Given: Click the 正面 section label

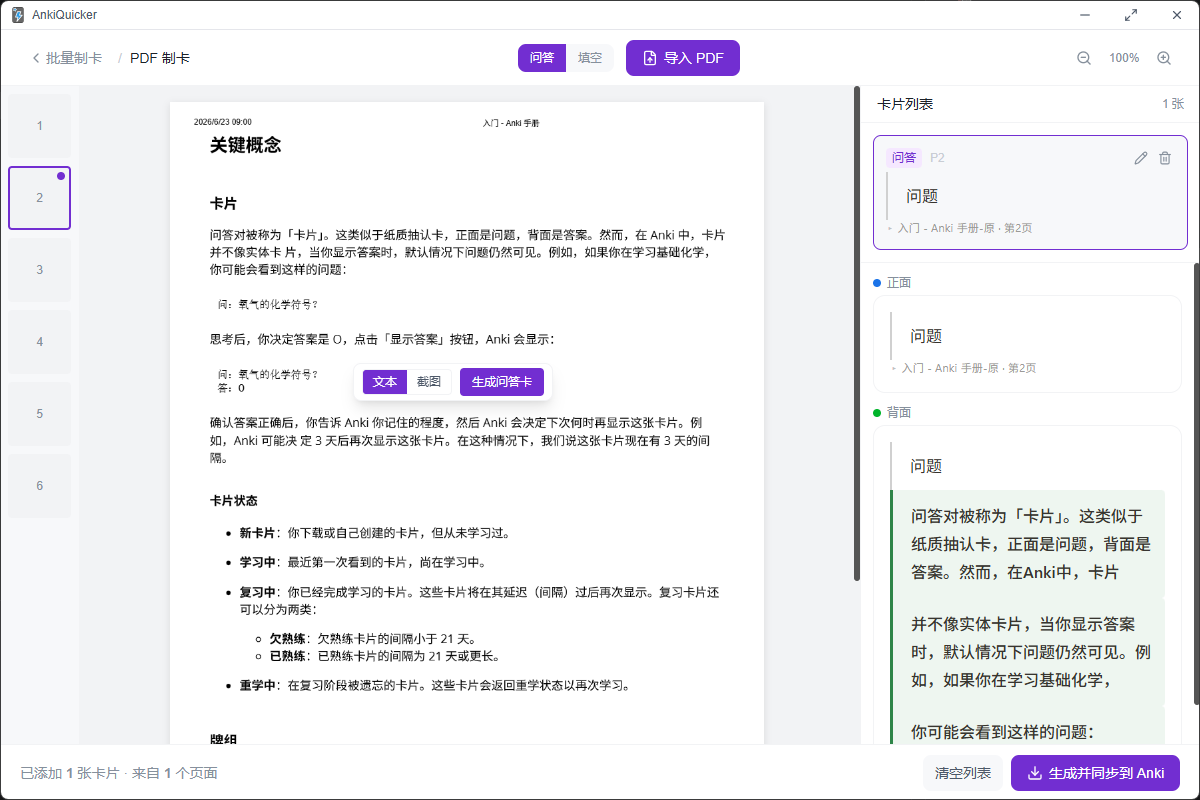Looking at the screenshot, I should pos(899,283).
